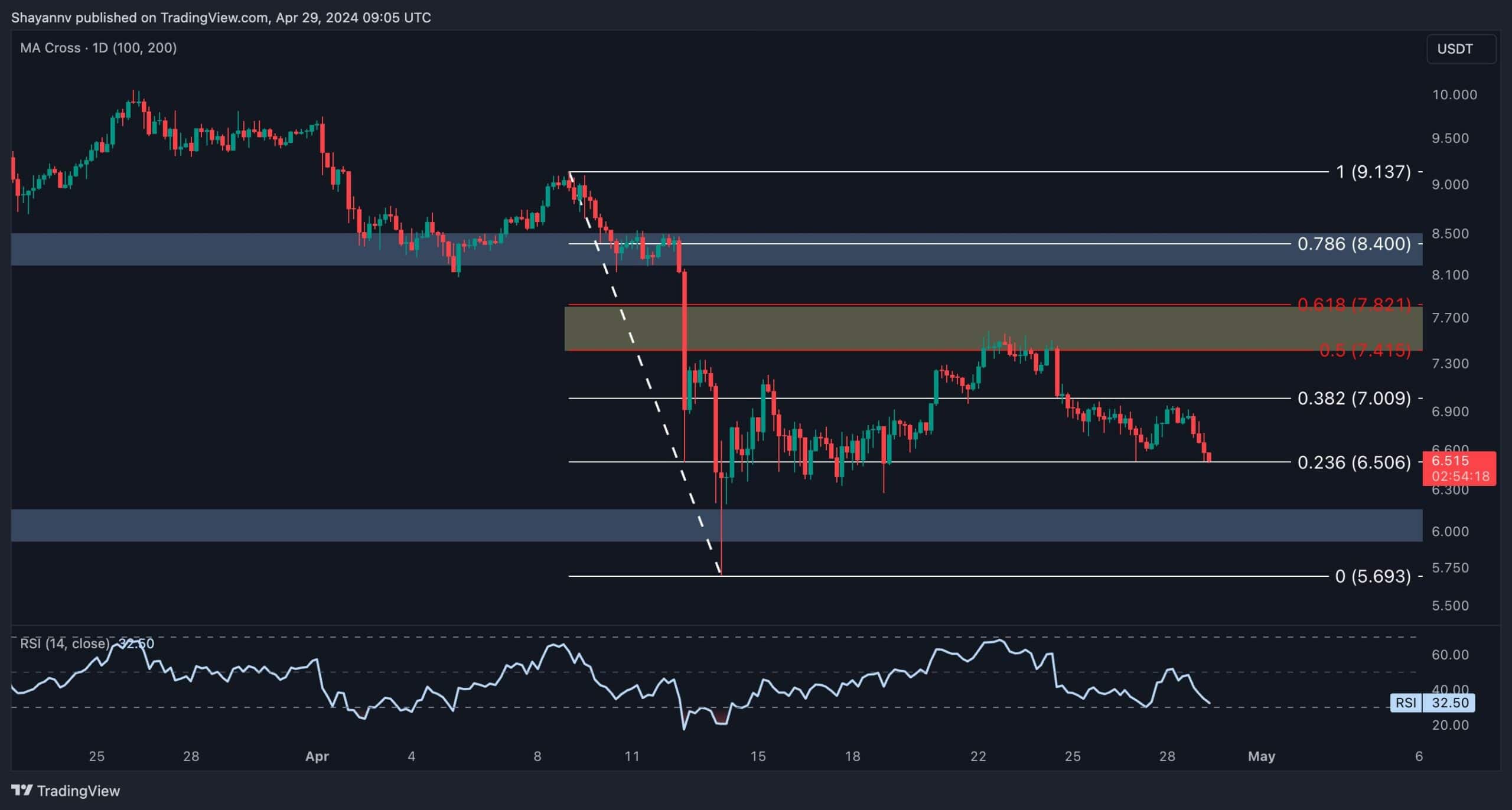Image resolution: width=1512 pixels, height=810 pixels.
Task: Click the Fibonacci level label 1 (9.137)
Action: (x=1373, y=172)
